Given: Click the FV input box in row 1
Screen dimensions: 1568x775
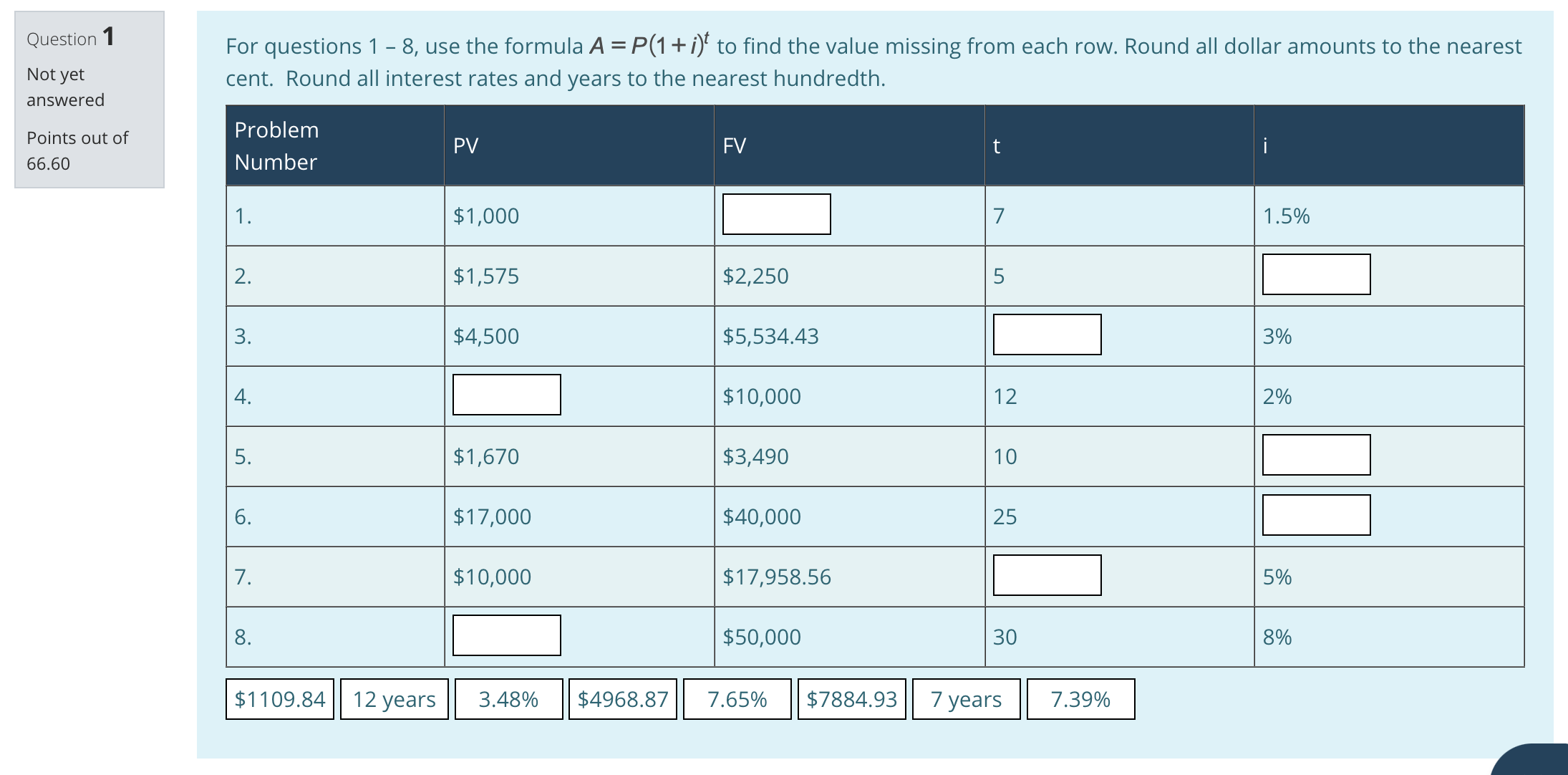Looking at the screenshot, I should 775,214.
